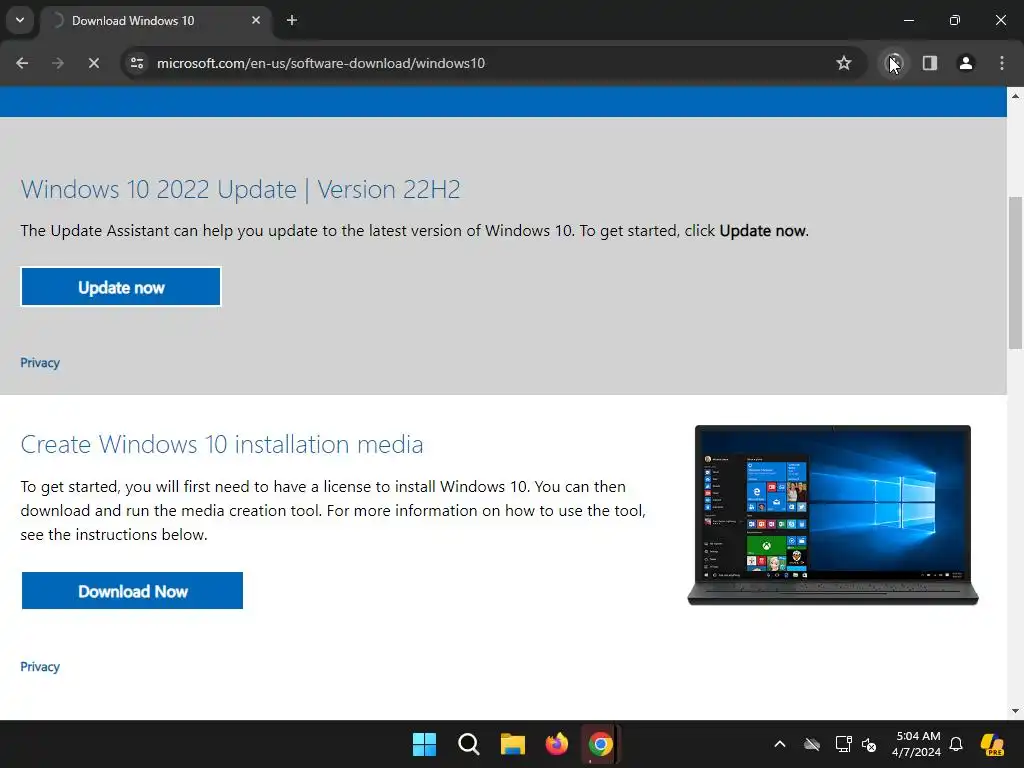Click the Copilot preview icon
The width and height of the screenshot is (1024, 768).
(992, 744)
